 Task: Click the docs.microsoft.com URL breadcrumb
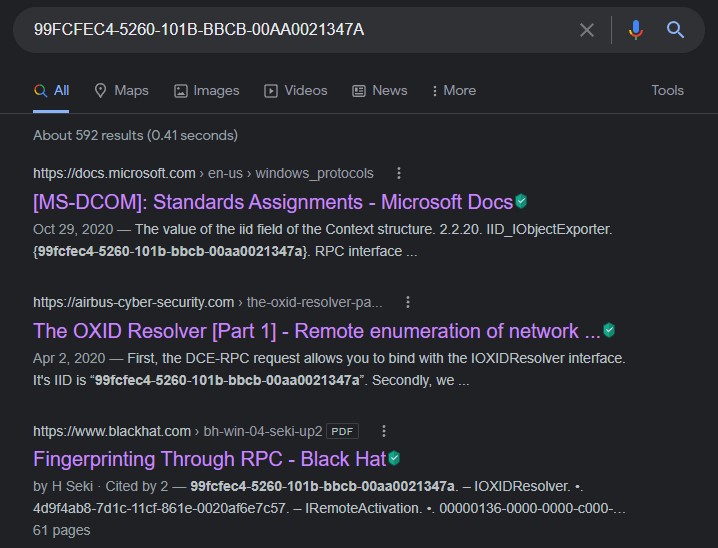203,174
